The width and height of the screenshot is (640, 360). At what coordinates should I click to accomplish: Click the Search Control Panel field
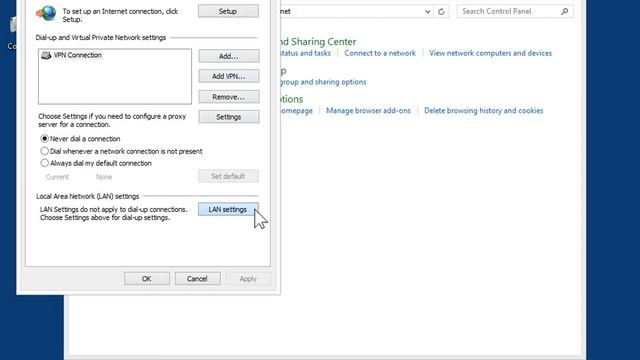coord(515,11)
